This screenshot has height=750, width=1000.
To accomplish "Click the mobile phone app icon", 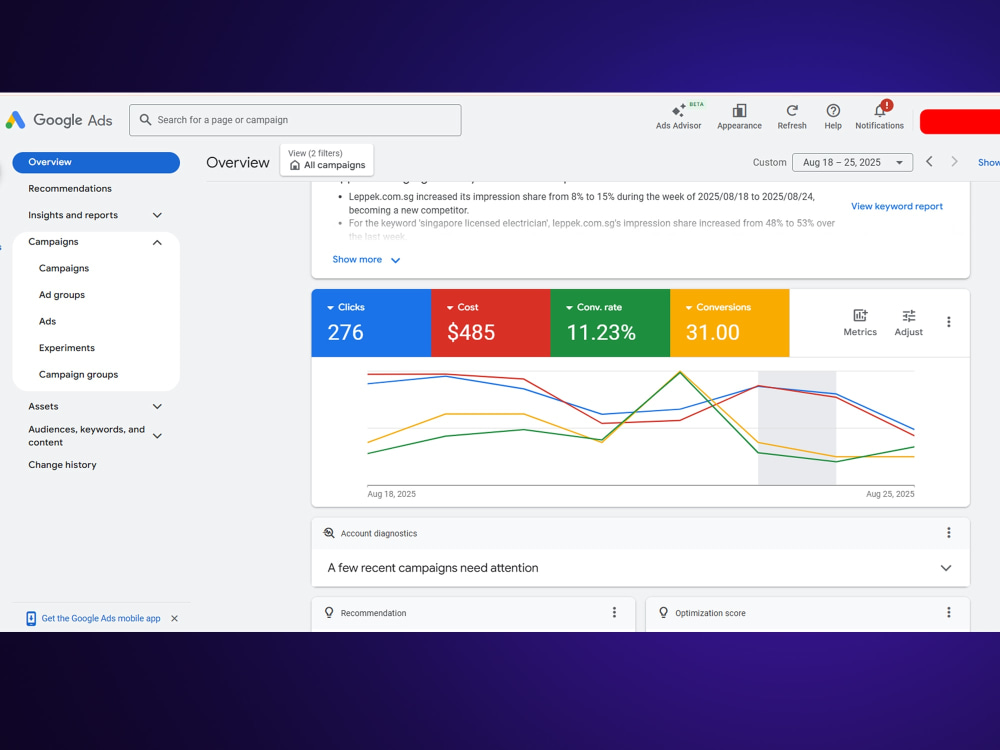I will pos(31,618).
